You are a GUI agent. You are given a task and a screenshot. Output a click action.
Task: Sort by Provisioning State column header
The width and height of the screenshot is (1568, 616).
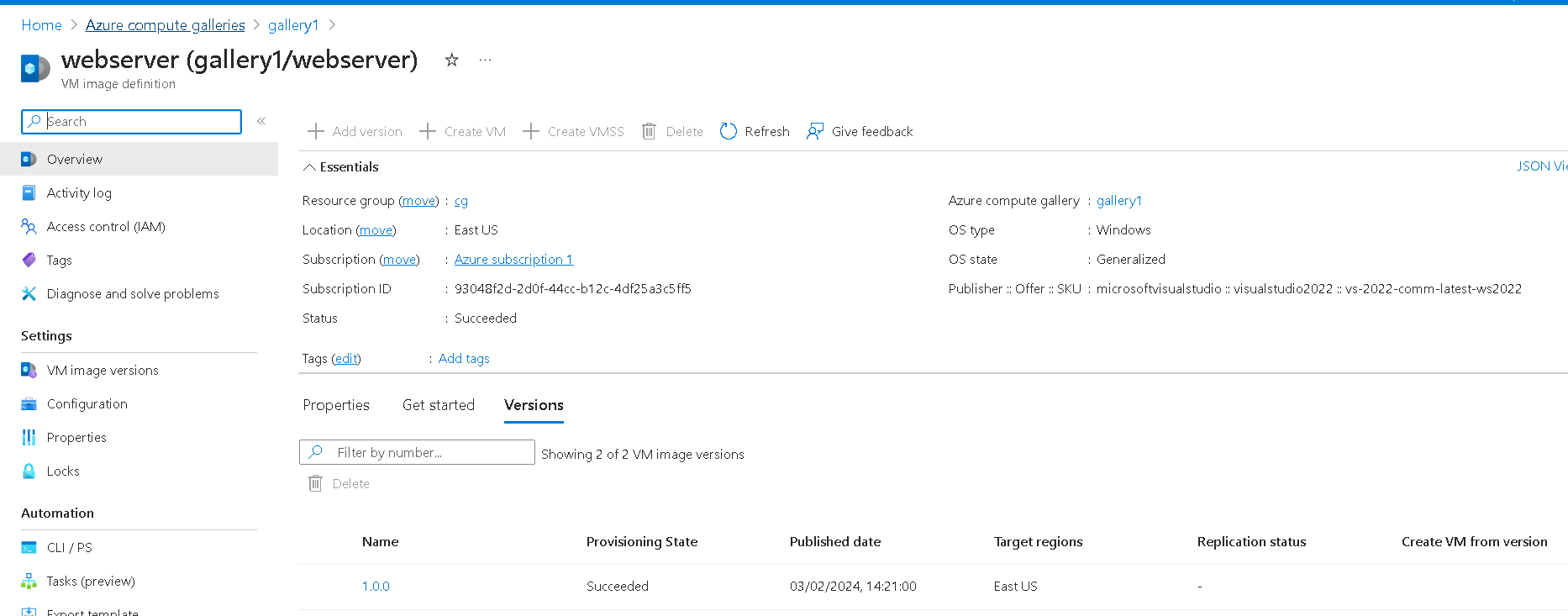[642, 542]
